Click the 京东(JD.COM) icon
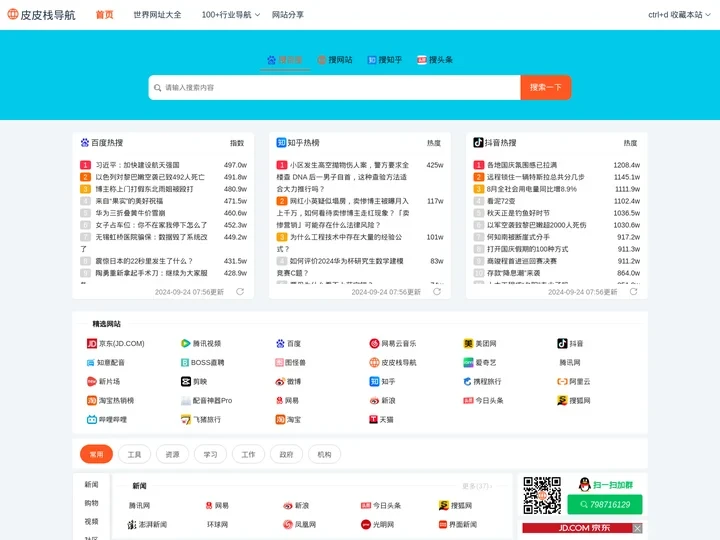 (92, 343)
